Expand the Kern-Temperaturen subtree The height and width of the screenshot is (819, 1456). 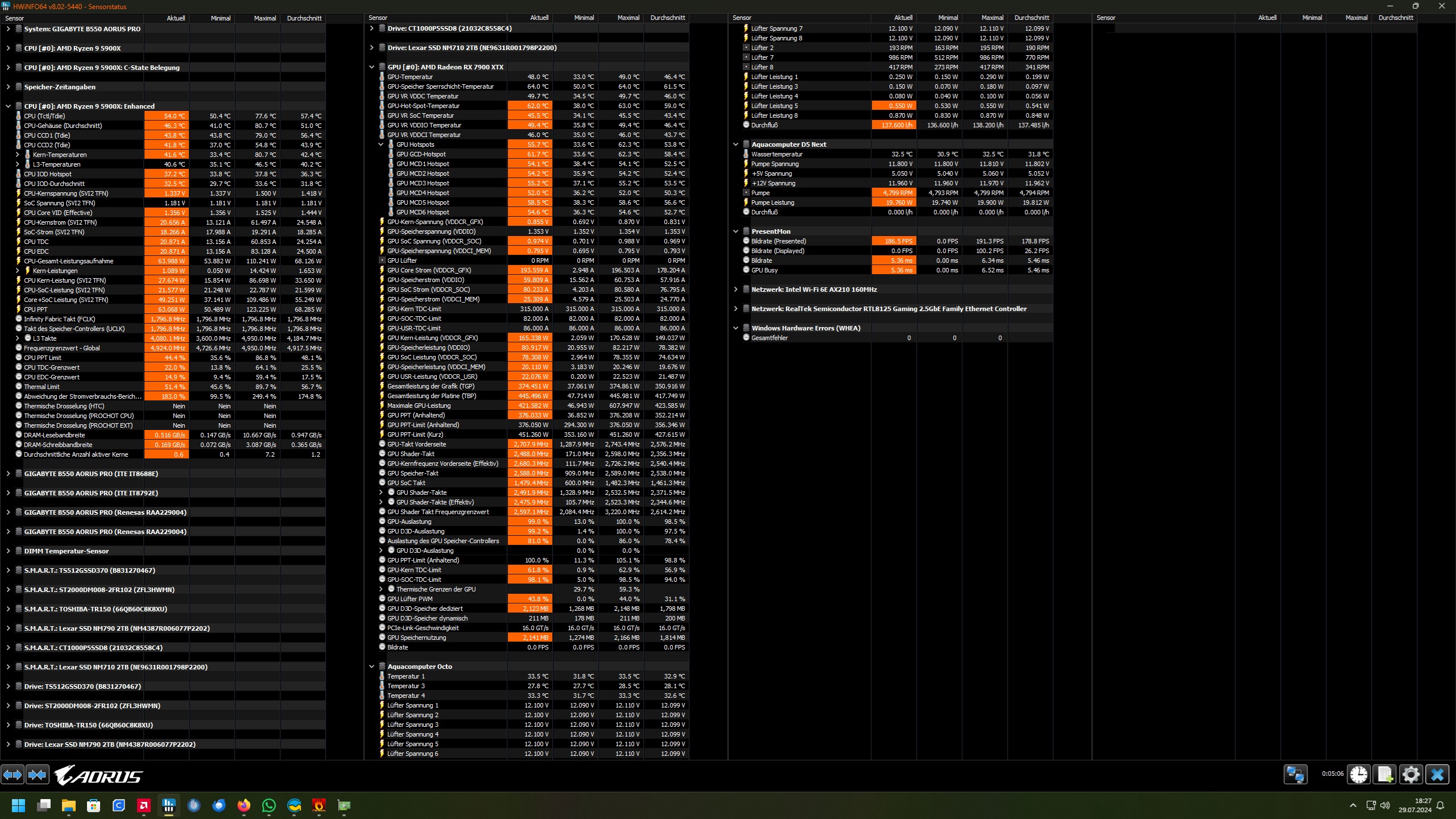18,155
